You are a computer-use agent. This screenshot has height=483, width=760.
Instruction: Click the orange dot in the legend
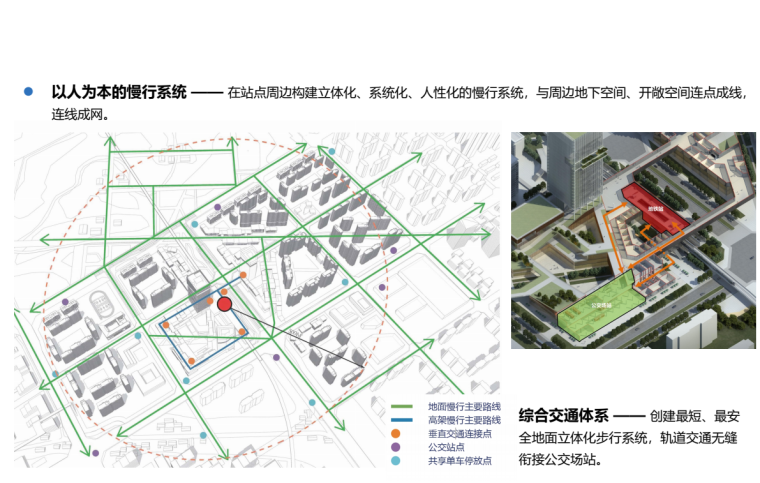pyautogui.click(x=396, y=433)
